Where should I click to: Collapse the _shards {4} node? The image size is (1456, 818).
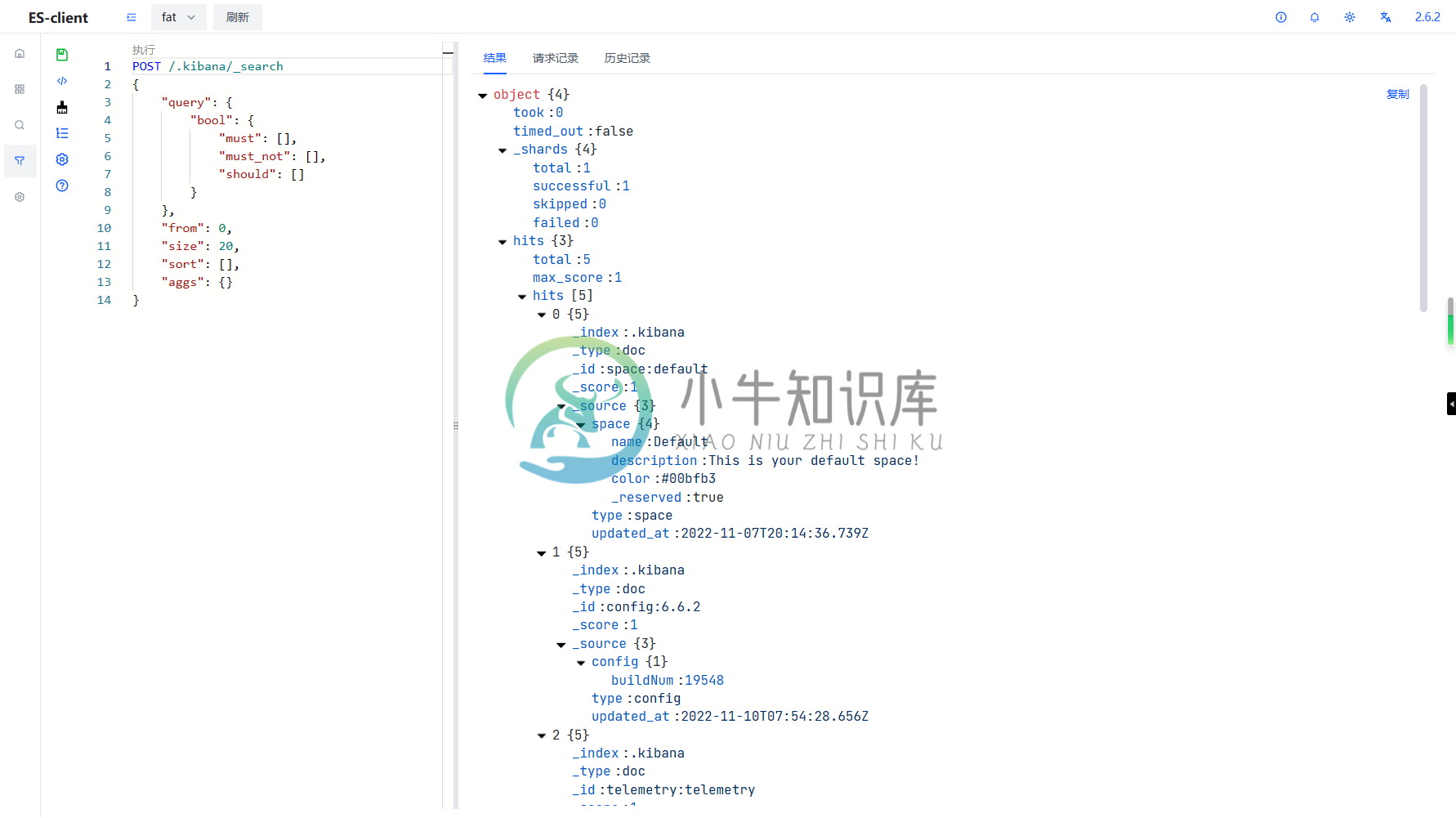(x=502, y=150)
